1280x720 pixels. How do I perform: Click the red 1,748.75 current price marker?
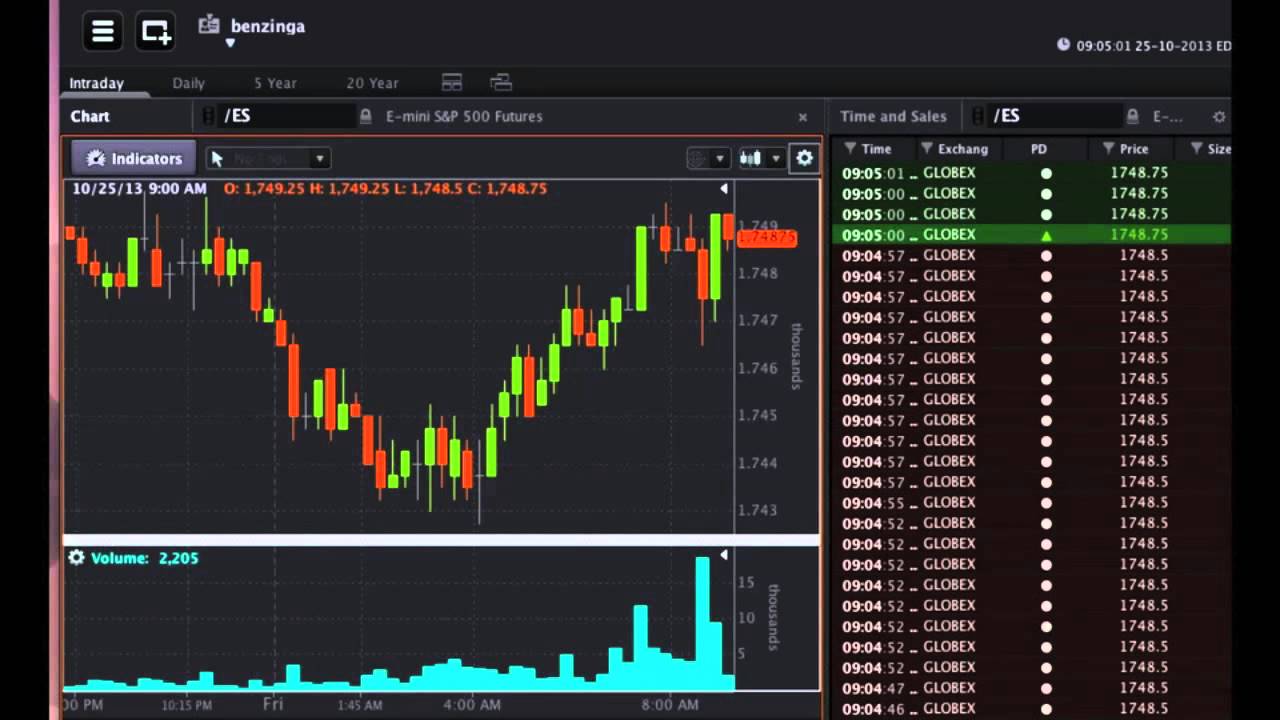[767, 237]
